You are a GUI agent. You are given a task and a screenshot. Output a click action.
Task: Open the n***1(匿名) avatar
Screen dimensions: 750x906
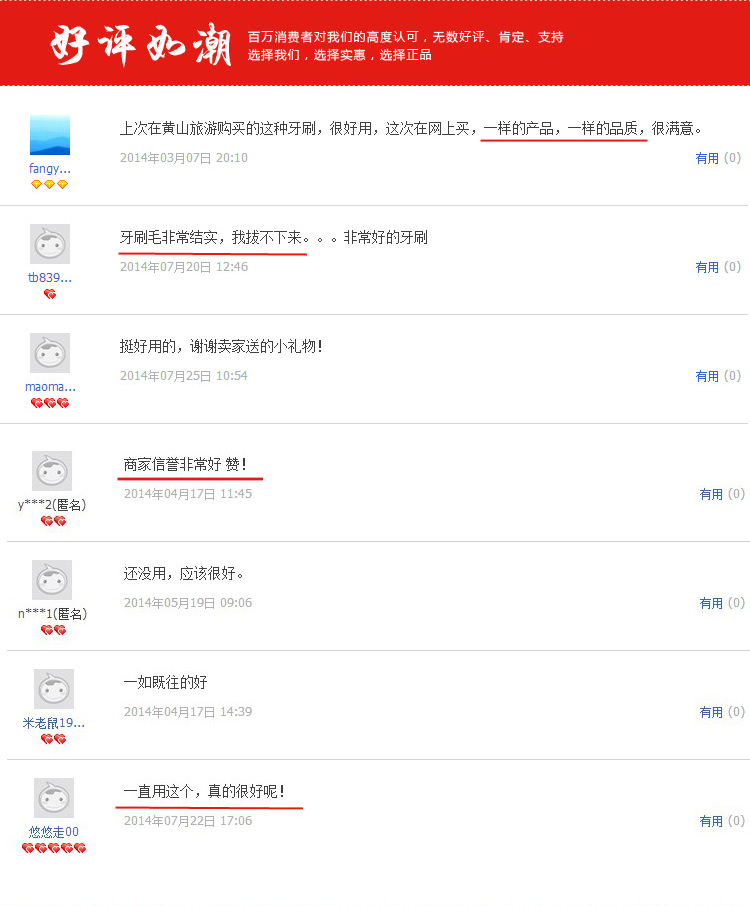[x=52, y=580]
